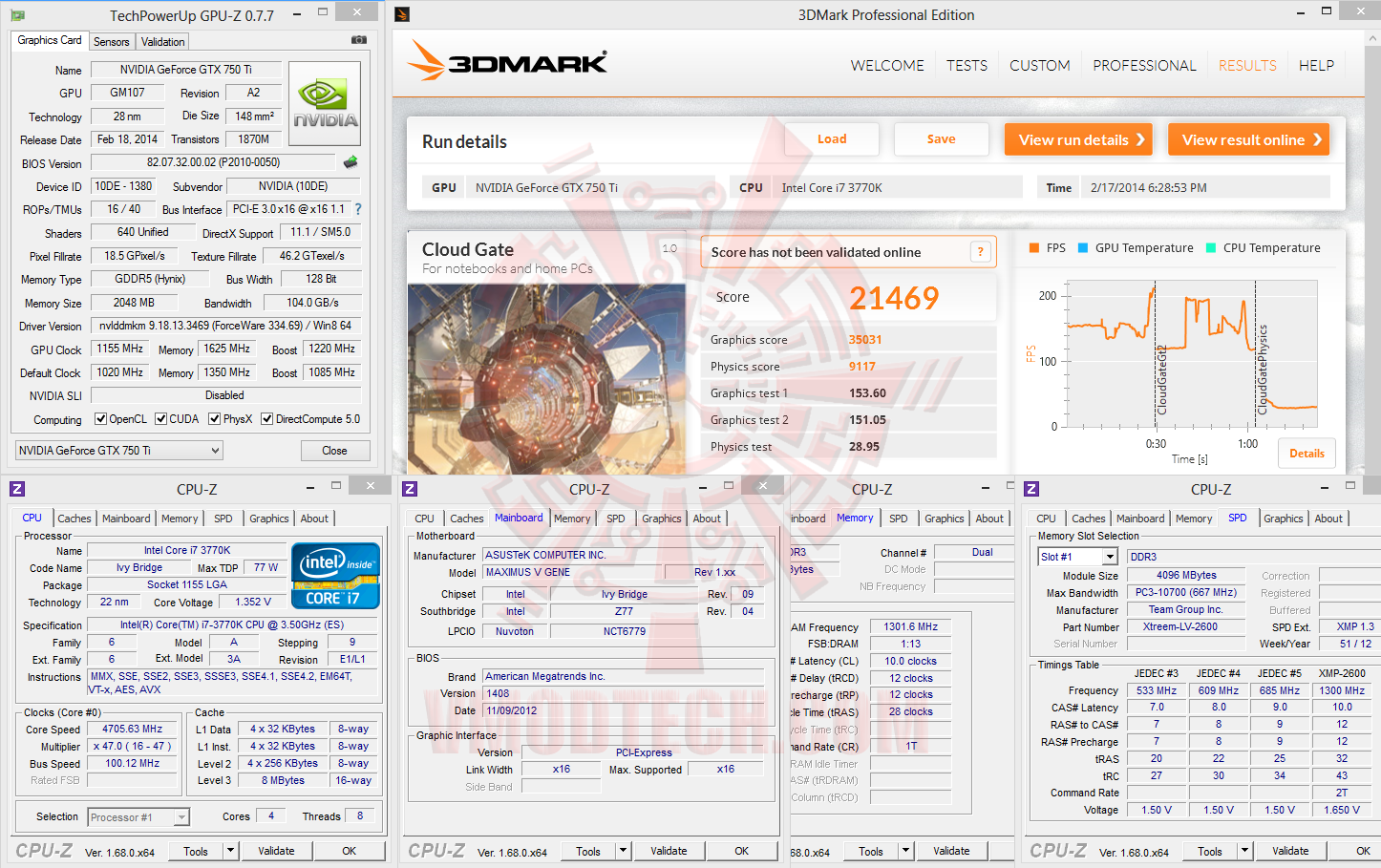The width and height of the screenshot is (1381, 868).
Task: Click the Intel Core i7 inside logo
Action: pos(336,575)
